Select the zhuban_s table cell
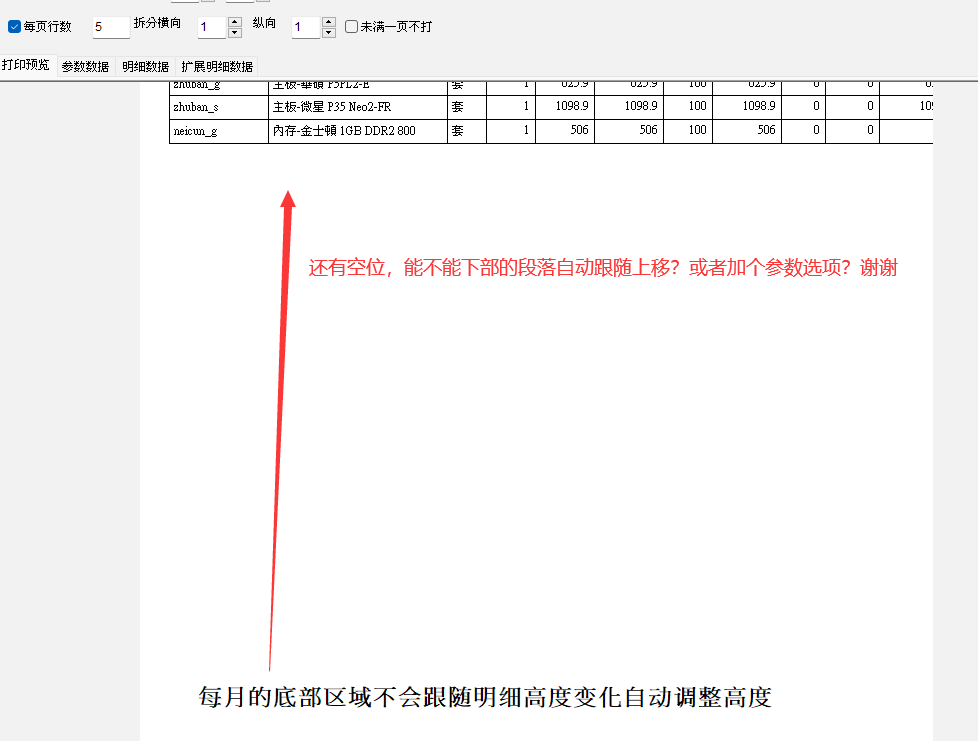This screenshot has width=978, height=741. (218, 106)
